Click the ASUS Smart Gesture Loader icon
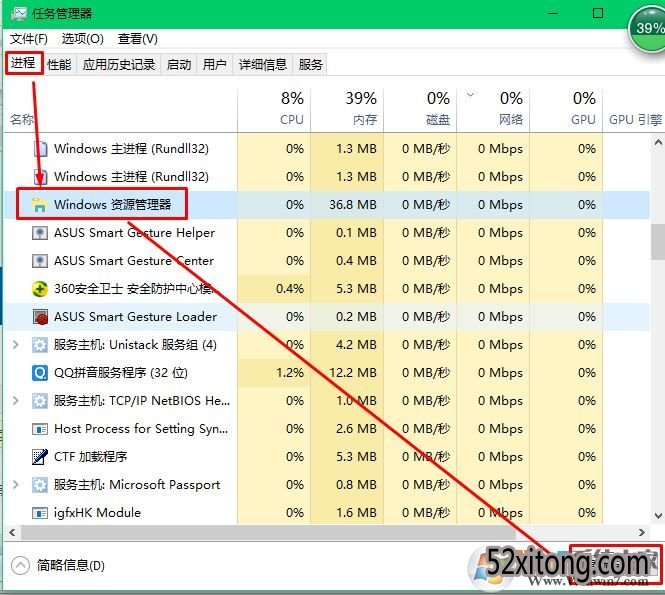 [40, 317]
